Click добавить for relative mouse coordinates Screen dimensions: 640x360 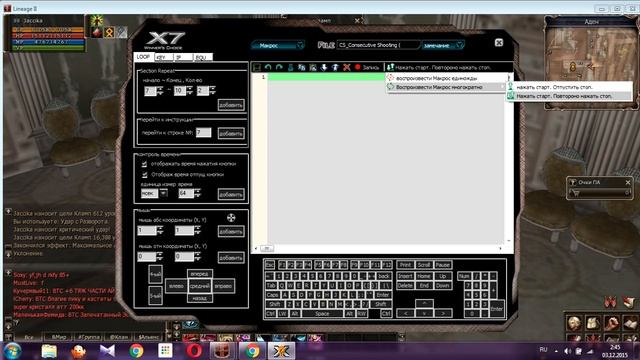tap(231, 258)
